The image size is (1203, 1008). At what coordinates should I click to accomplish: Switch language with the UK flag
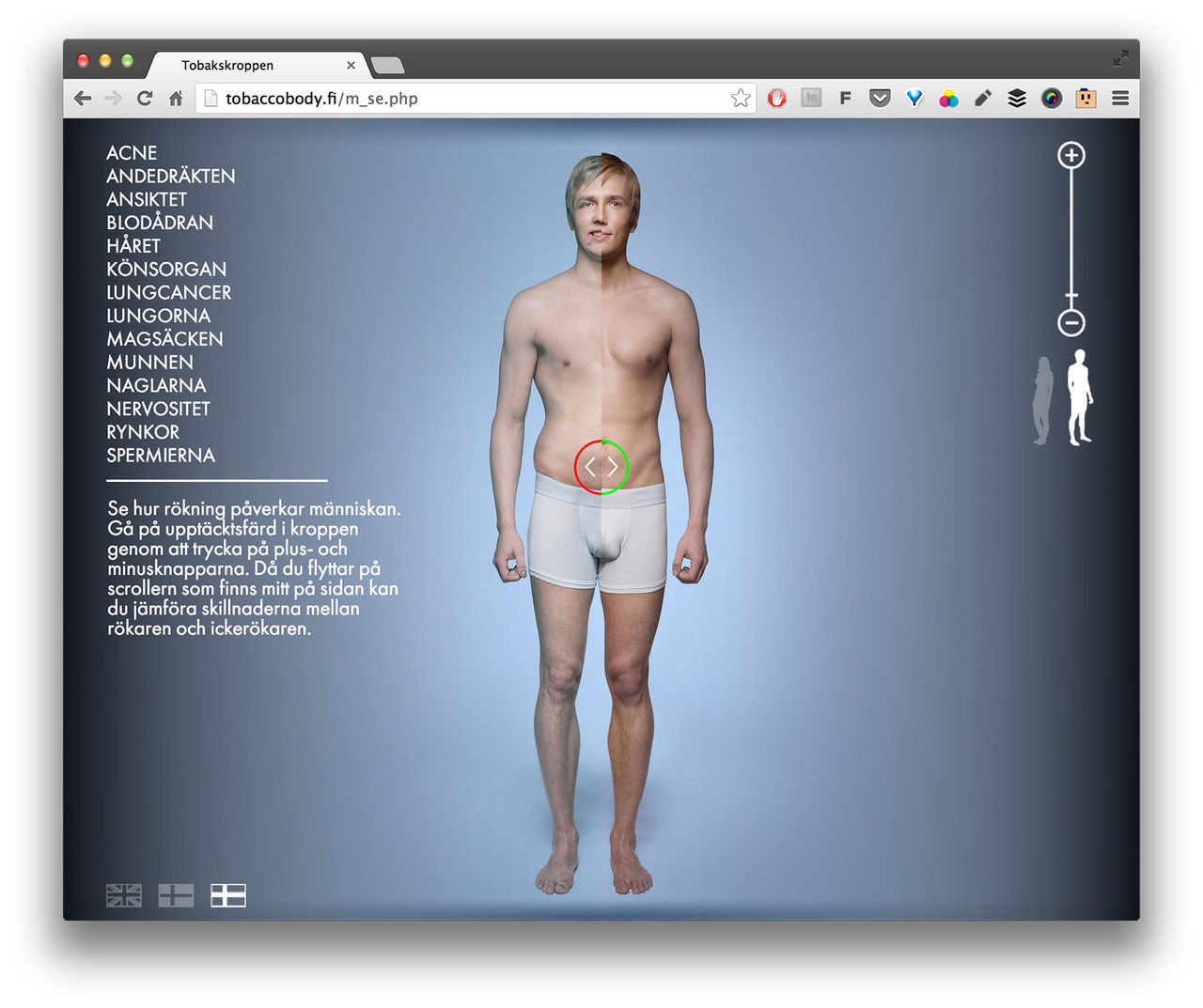click(124, 895)
